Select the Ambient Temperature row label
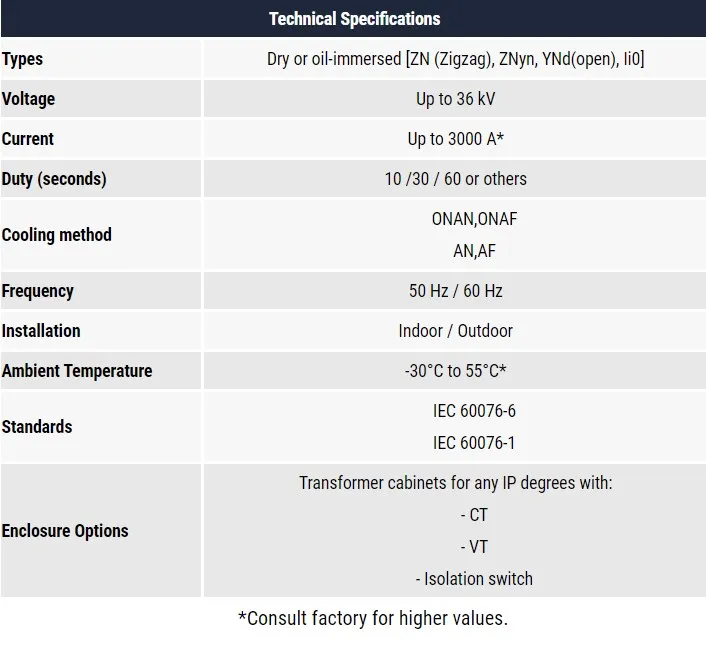The height and width of the screenshot is (645, 706). click(x=77, y=371)
